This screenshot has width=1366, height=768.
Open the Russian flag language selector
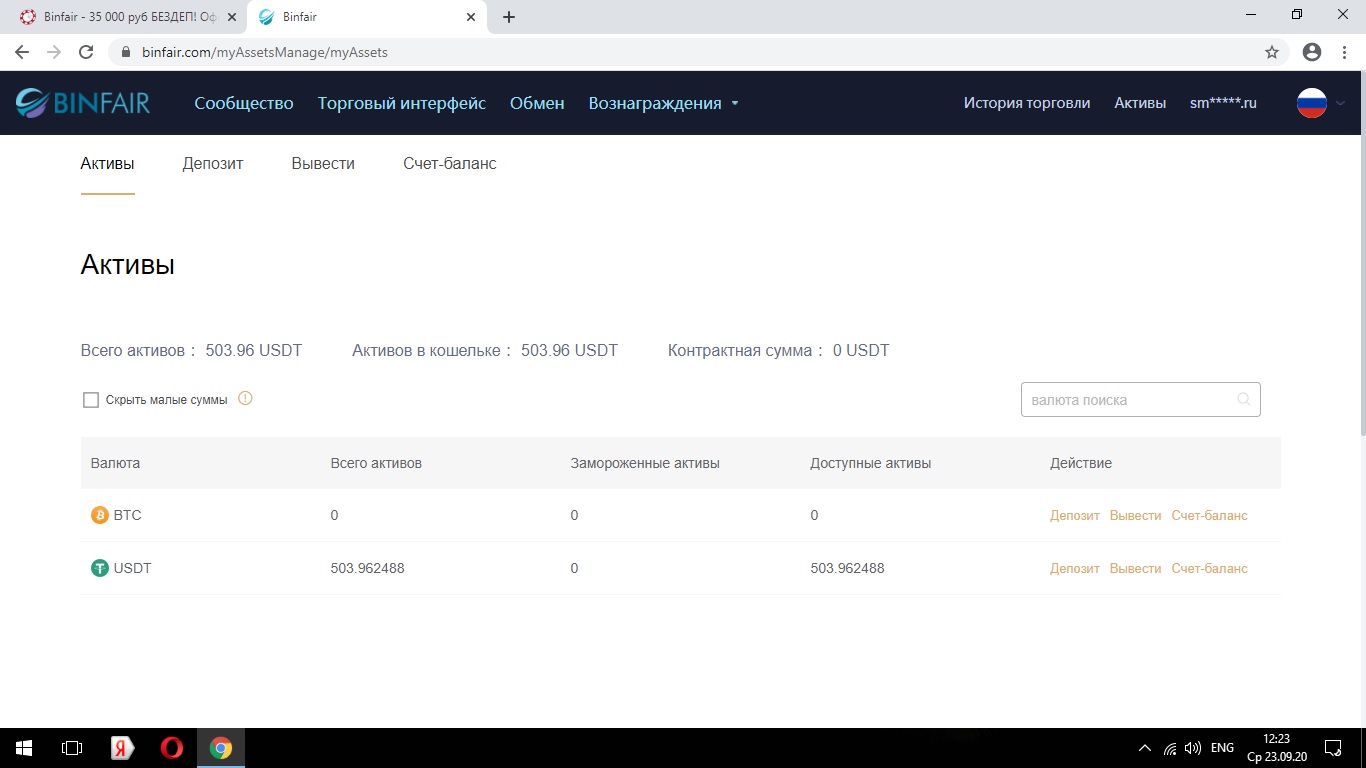[1312, 103]
